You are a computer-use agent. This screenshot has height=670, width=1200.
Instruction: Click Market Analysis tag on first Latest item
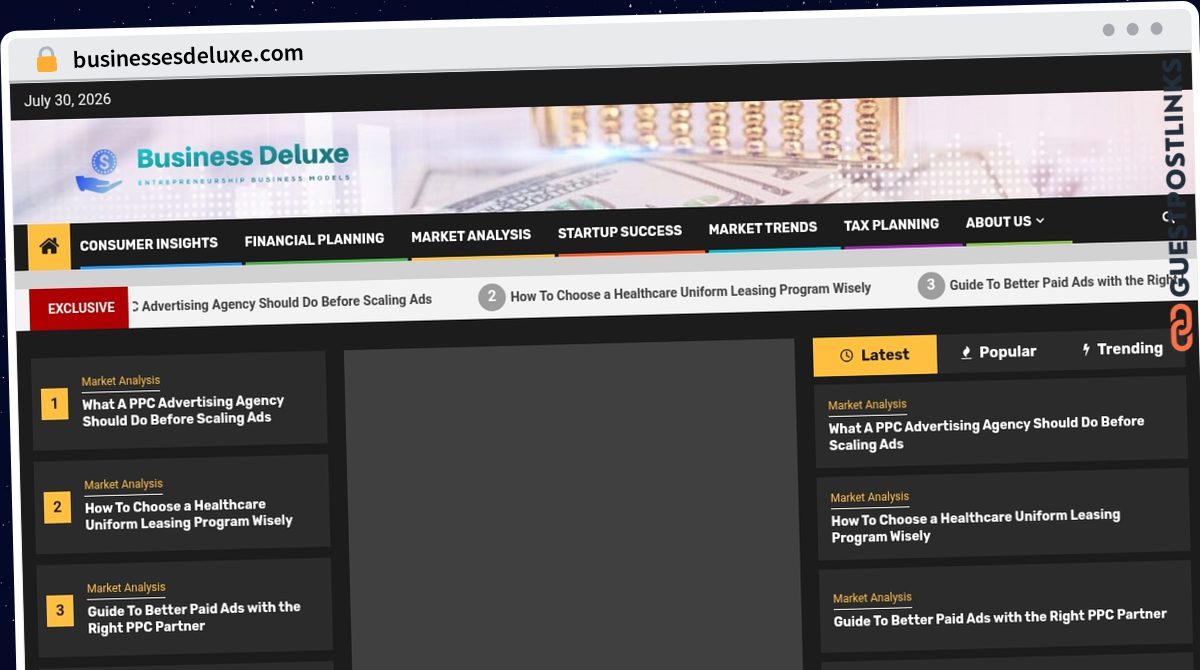click(x=867, y=405)
